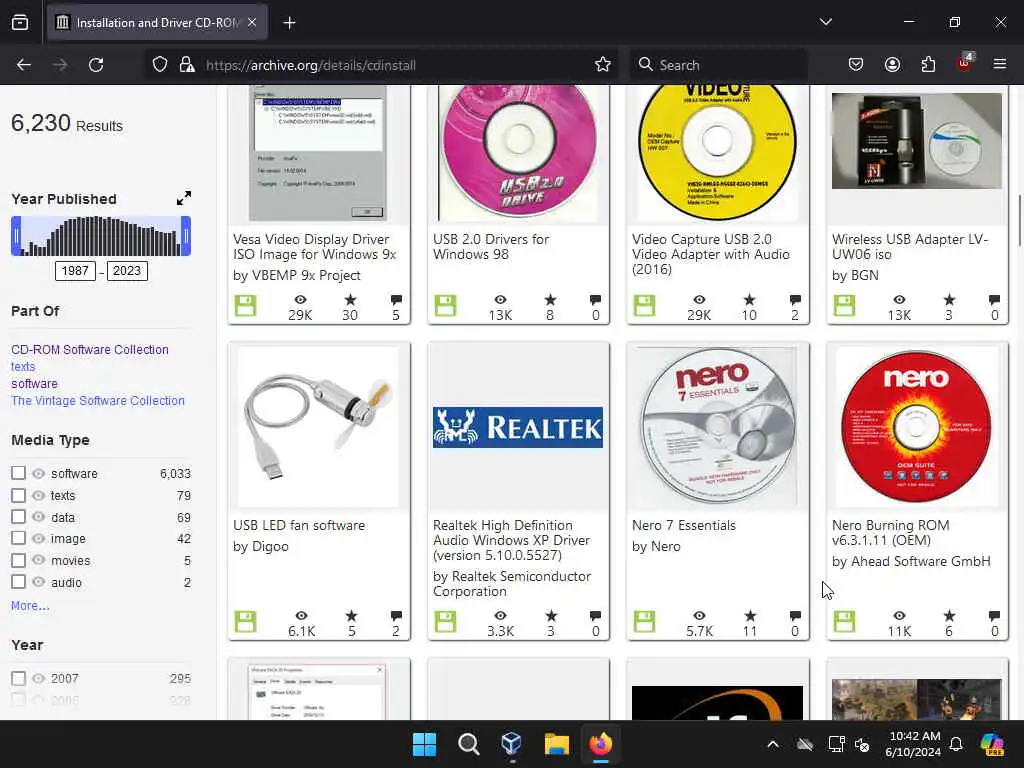Open the clock and date in the taskbar
The height and width of the screenshot is (768, 1024).
(x=914, y=744)
